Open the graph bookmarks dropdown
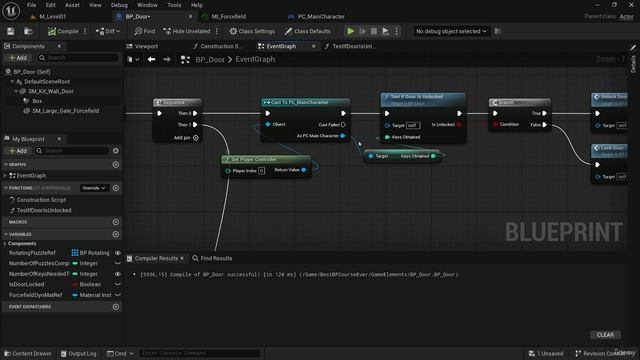The image size is (640, 360). tap(133, 60)
